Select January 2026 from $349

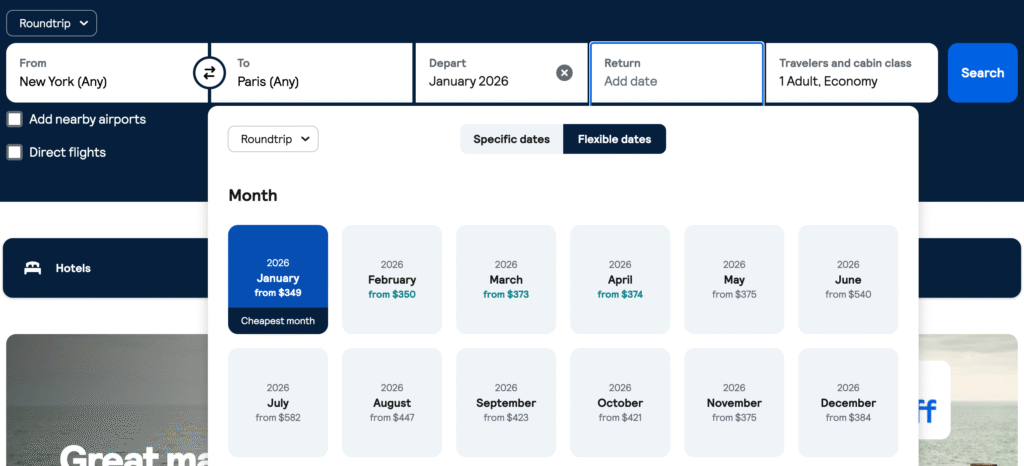pos(278,279)
